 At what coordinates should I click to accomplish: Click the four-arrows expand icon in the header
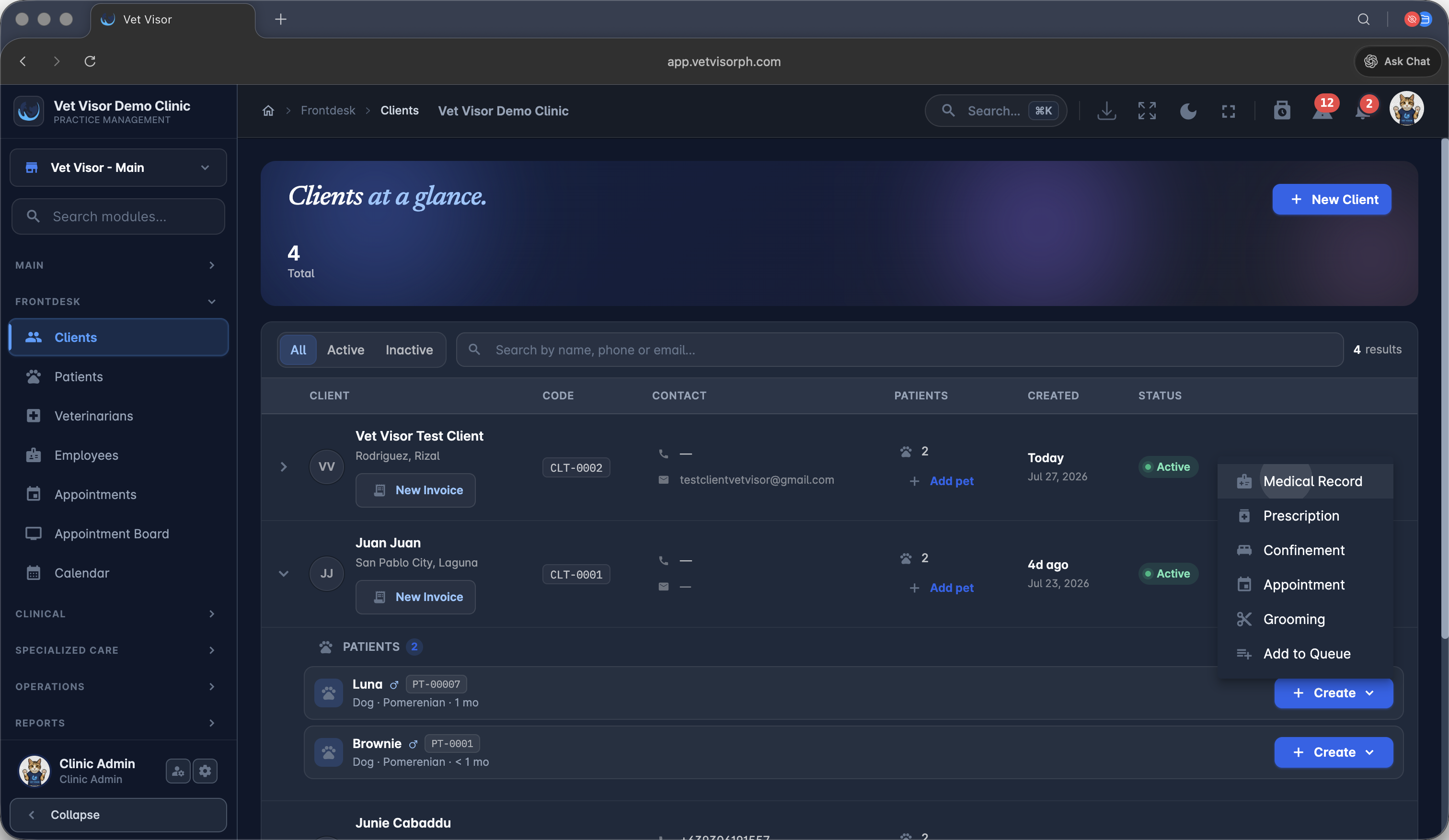pyautogui.click(x=1147, y=110)
